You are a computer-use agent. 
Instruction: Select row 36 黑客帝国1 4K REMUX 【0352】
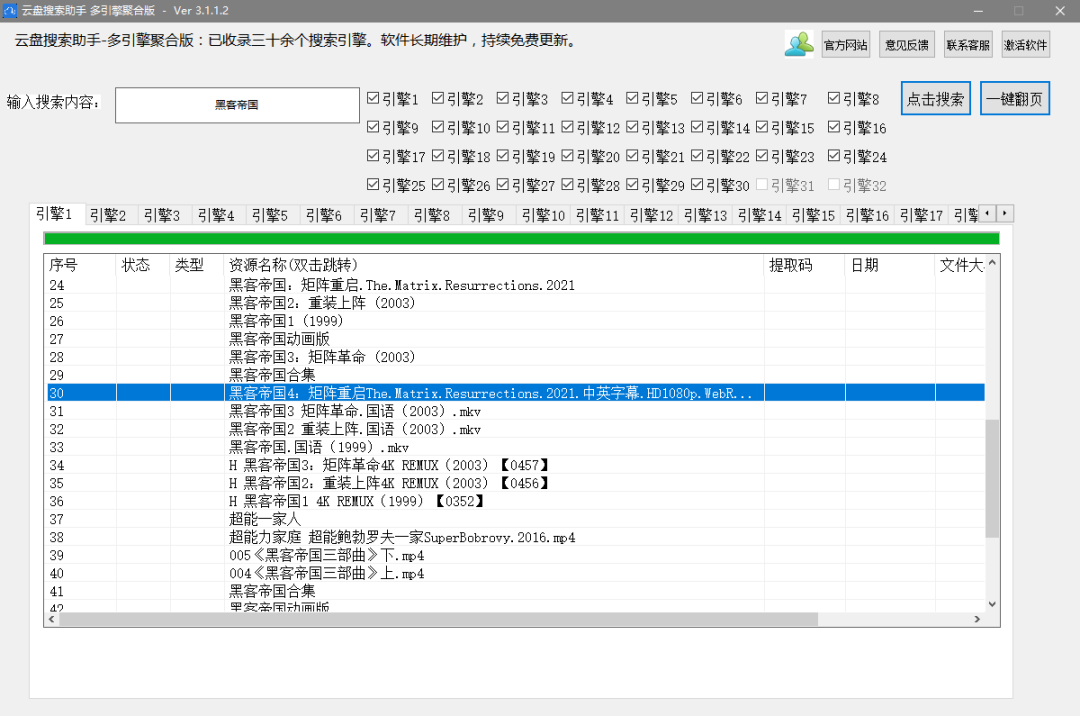[x=515, y=501]
